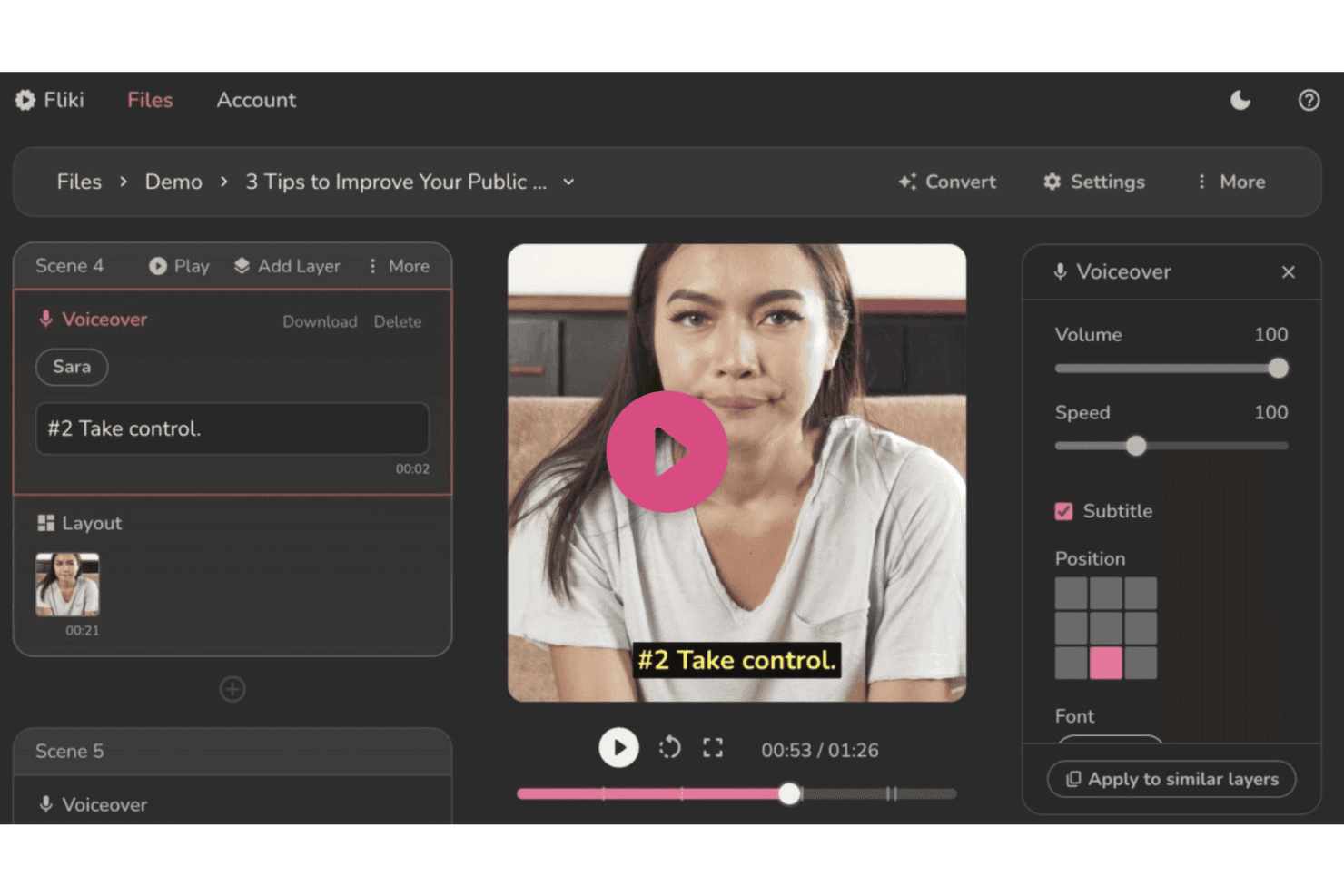Select the Sara voice chip

72,367
